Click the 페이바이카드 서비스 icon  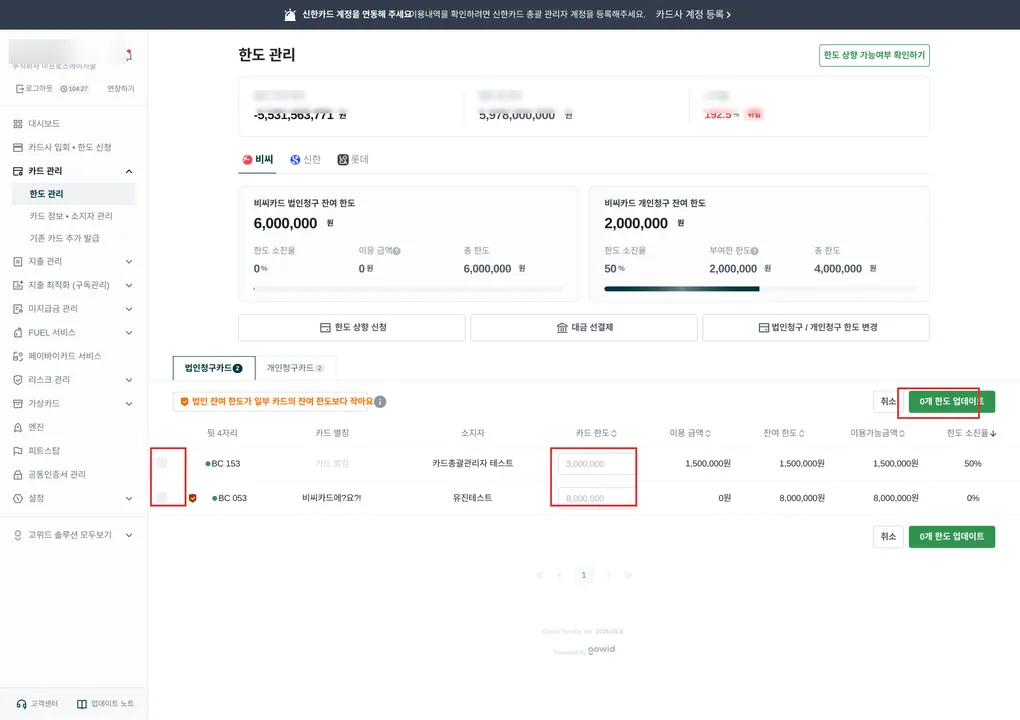tap(18, 356)
